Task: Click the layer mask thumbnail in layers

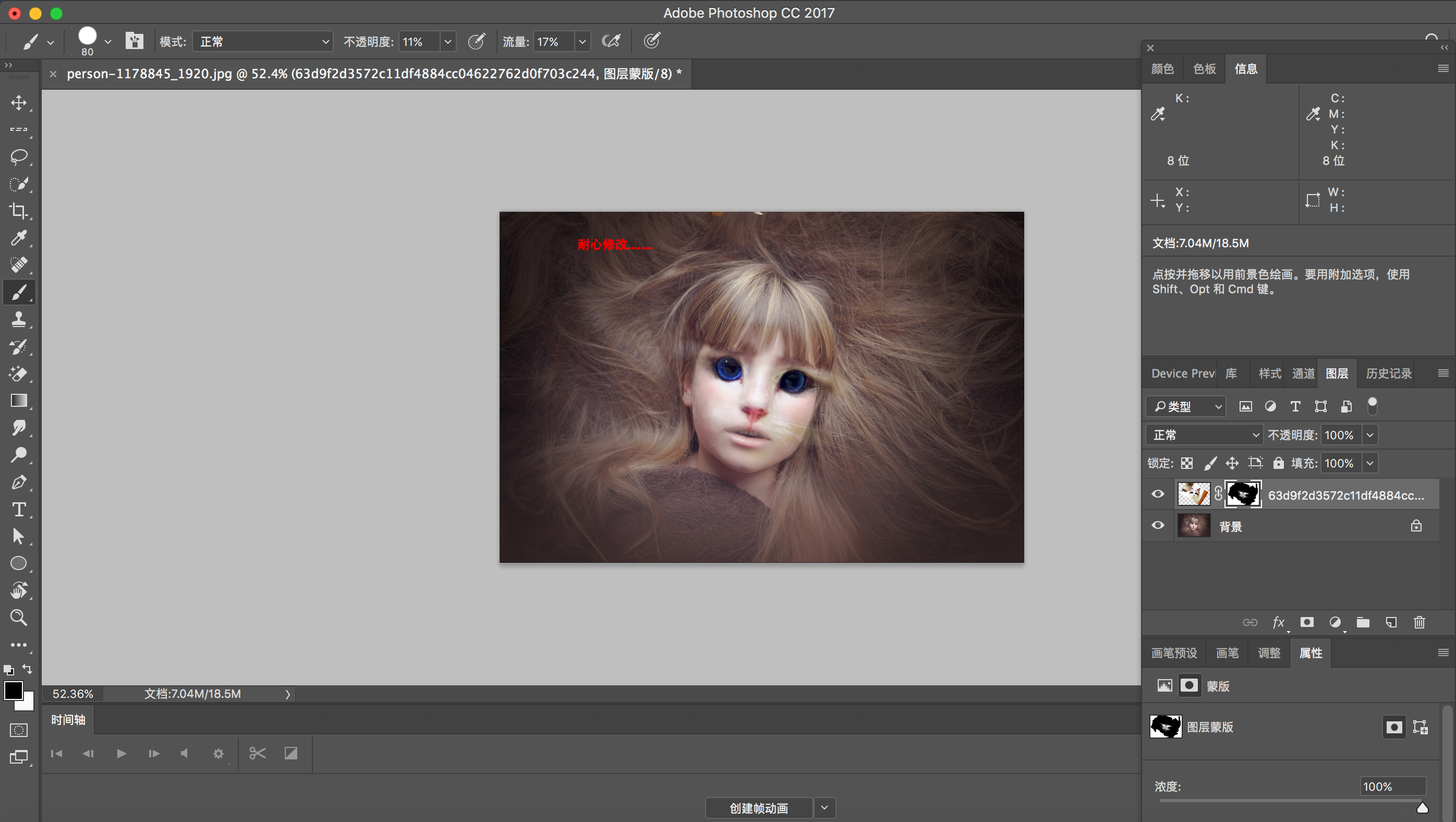Action: pyautogui.click(x=1242, y=494)
